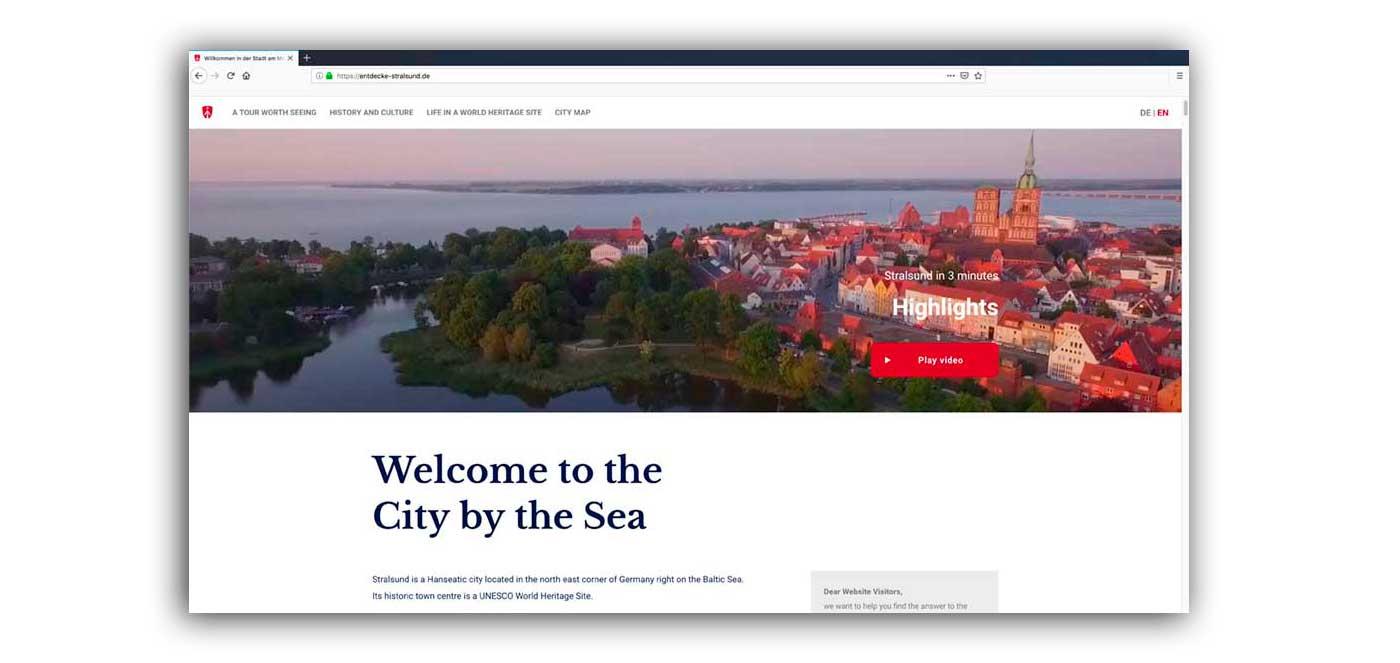Image resolution: width=1400 pixels, height=663 pixels.
Task: Open a new tab with plus button
Action: click(x=306, y=58)
